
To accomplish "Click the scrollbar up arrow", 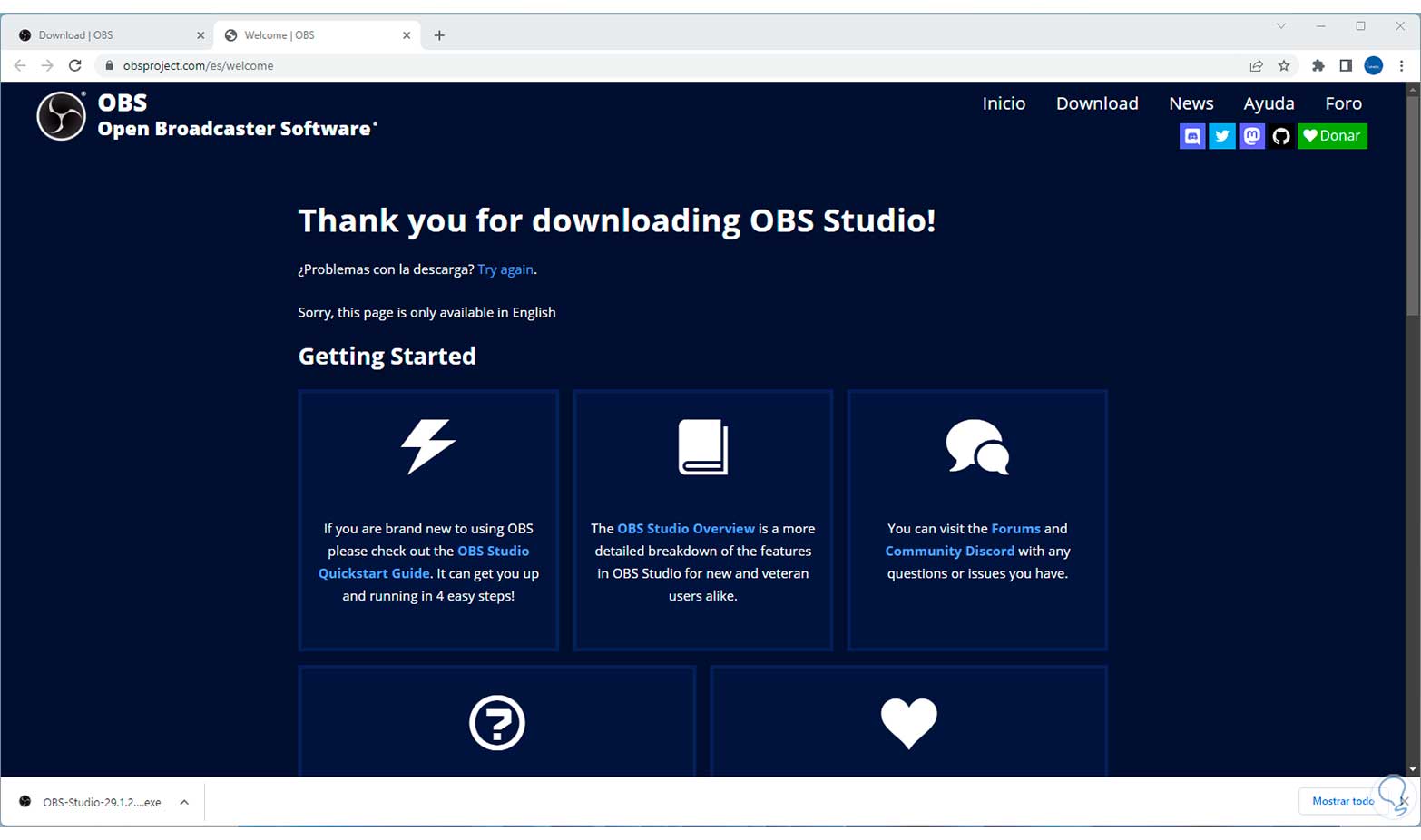I will [1412, 89].
